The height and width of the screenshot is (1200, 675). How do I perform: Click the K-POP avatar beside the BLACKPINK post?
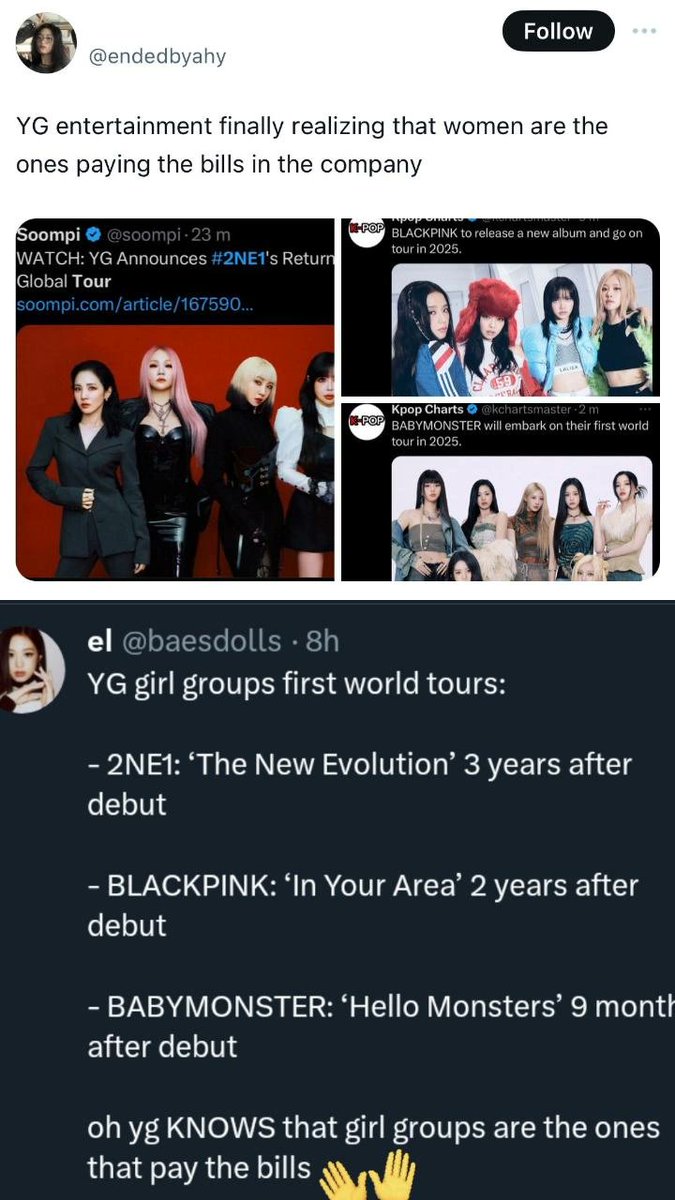[x=364, y=231]
